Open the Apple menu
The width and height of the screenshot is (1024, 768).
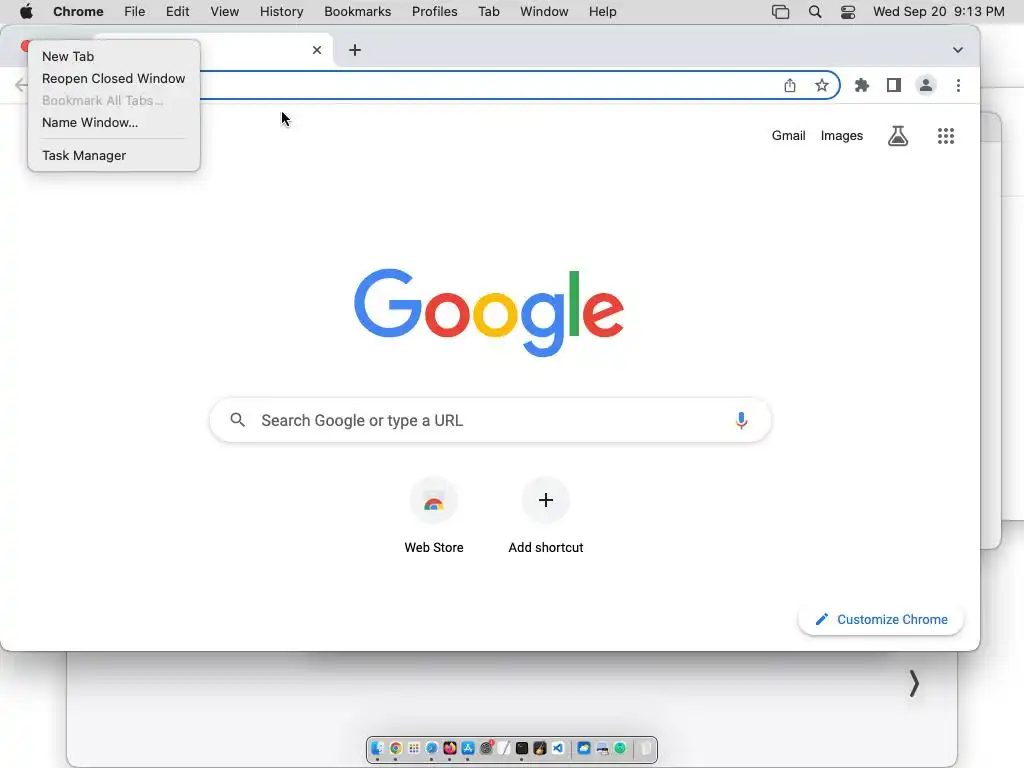(x=26, y=12)
